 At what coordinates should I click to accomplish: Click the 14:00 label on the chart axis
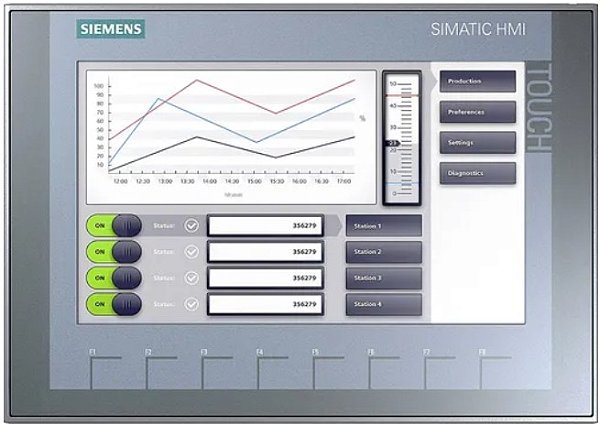[209, 181]
